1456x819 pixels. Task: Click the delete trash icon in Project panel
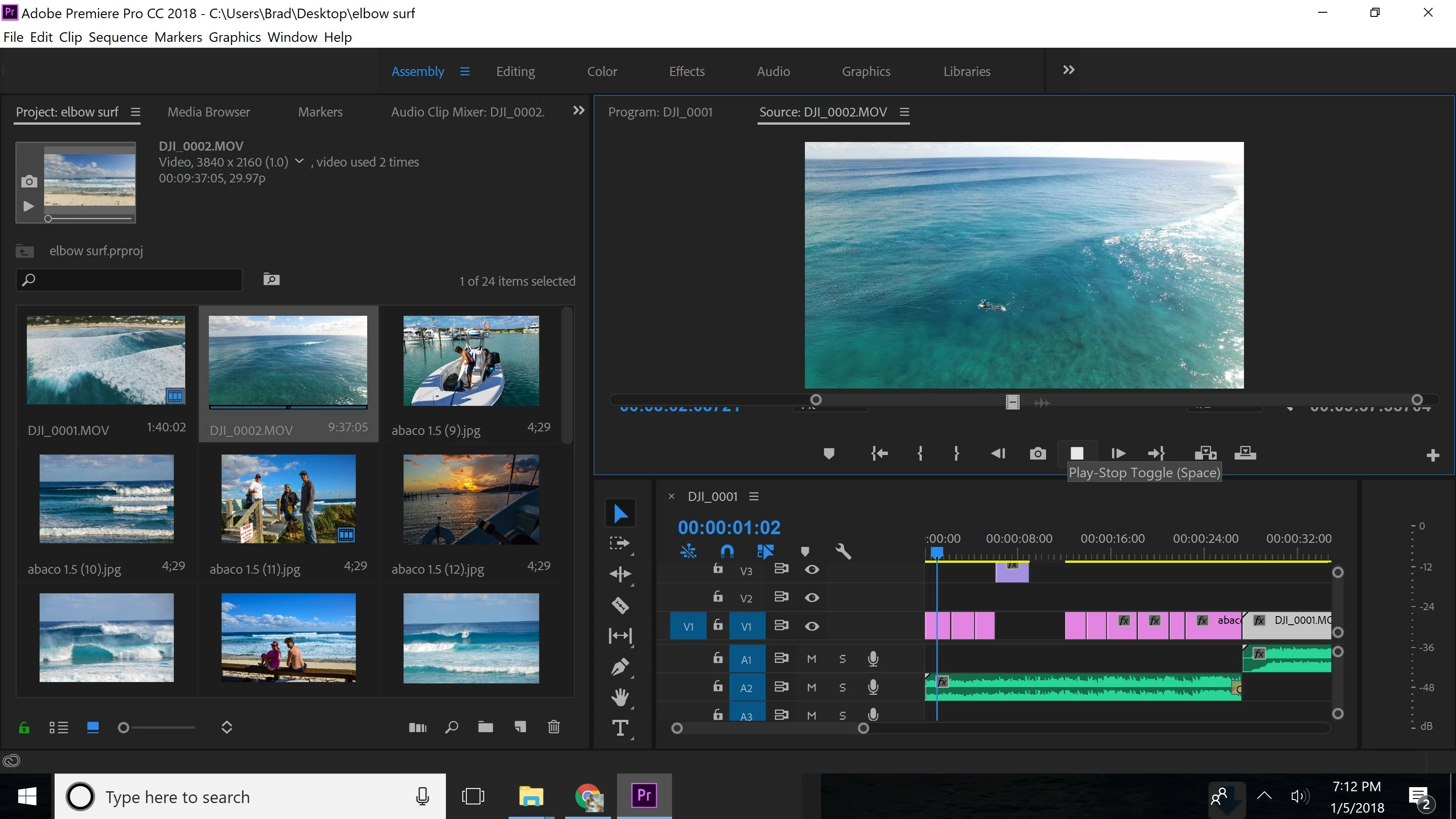[x=554, y=727]
